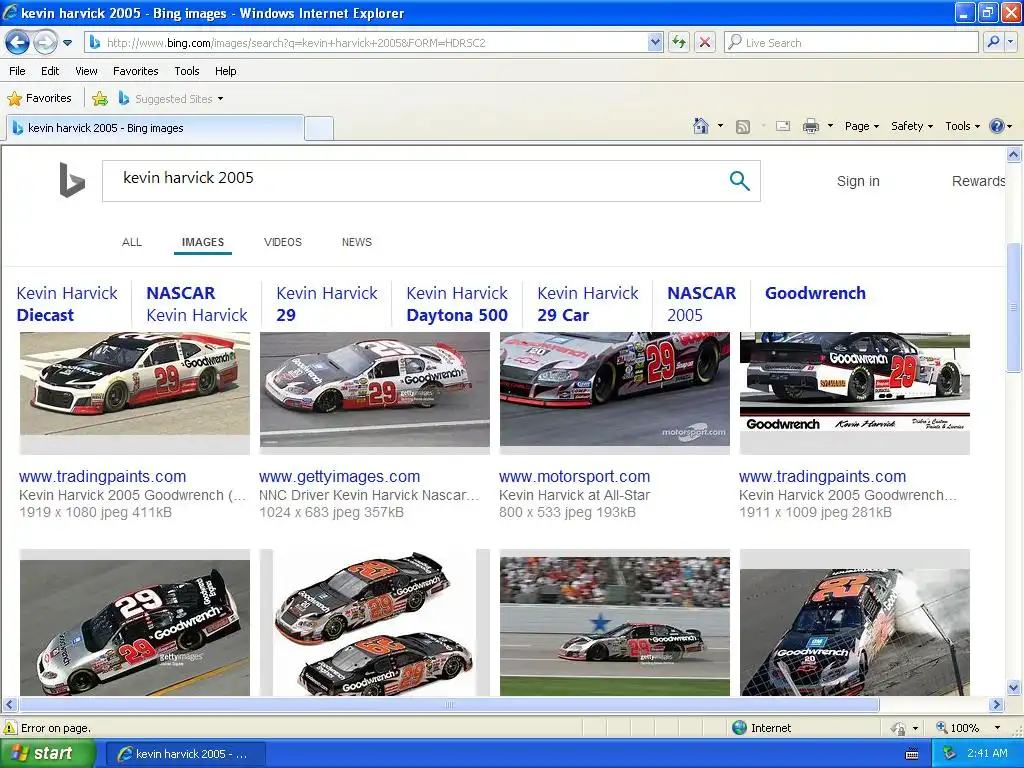Click the Live Search magnifier button
Image resolution: width=1024 pixels, height=768 pixels.
(x=993, y=43)
